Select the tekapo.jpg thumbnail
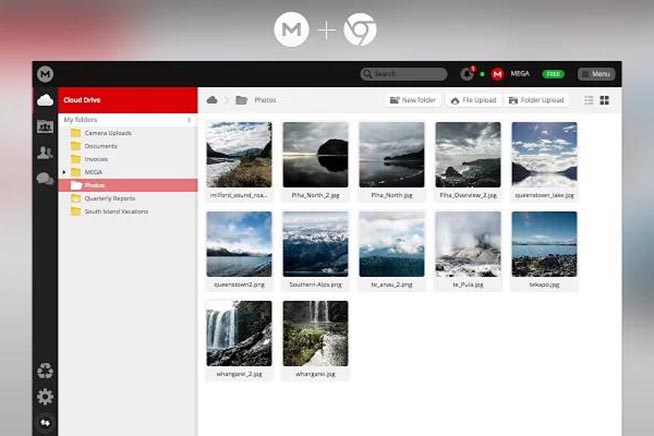The height and width of the screenshot is (436, 654). point(544,244)
